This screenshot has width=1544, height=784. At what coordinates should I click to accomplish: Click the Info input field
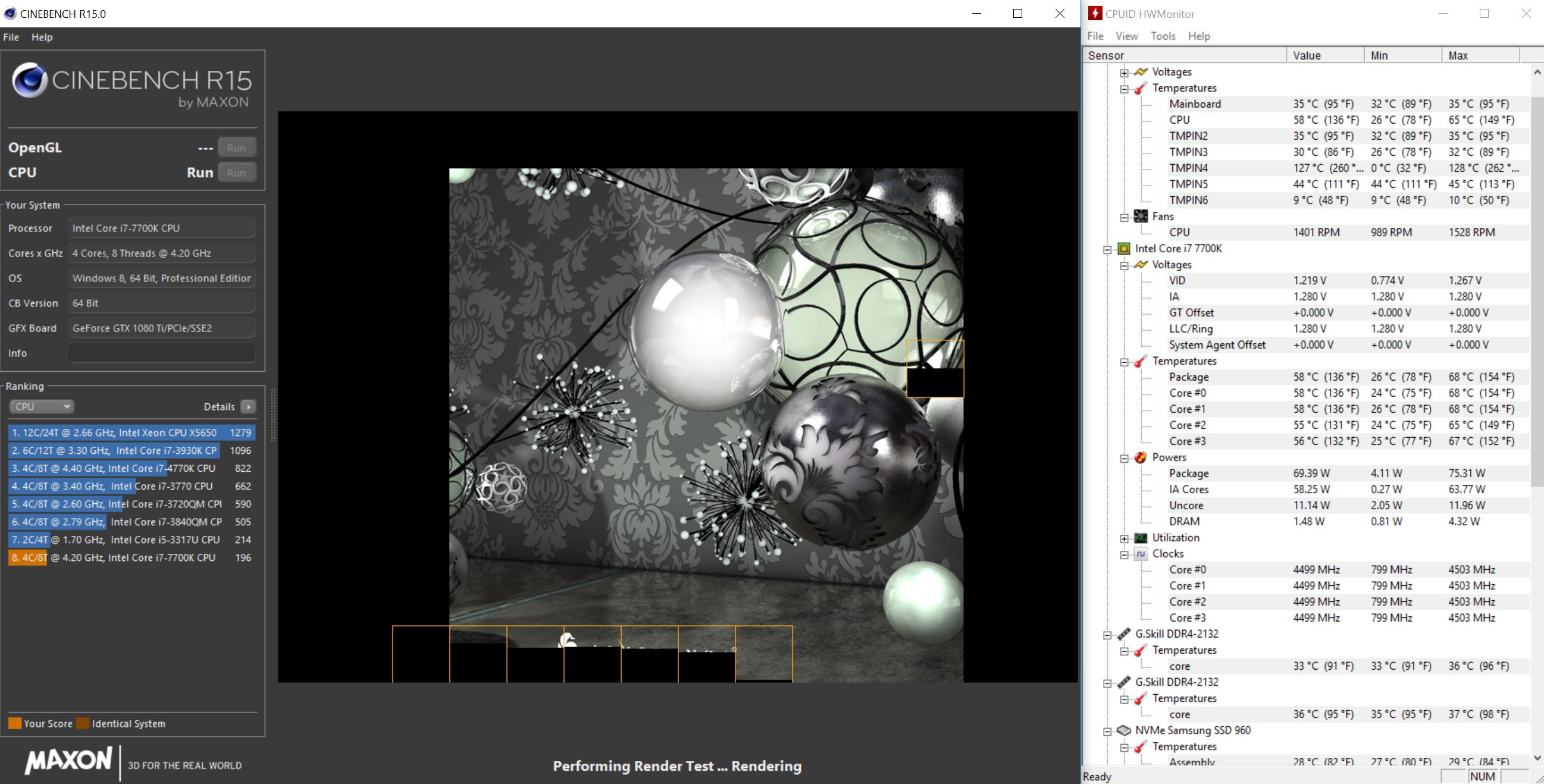(x=161, y=353)
